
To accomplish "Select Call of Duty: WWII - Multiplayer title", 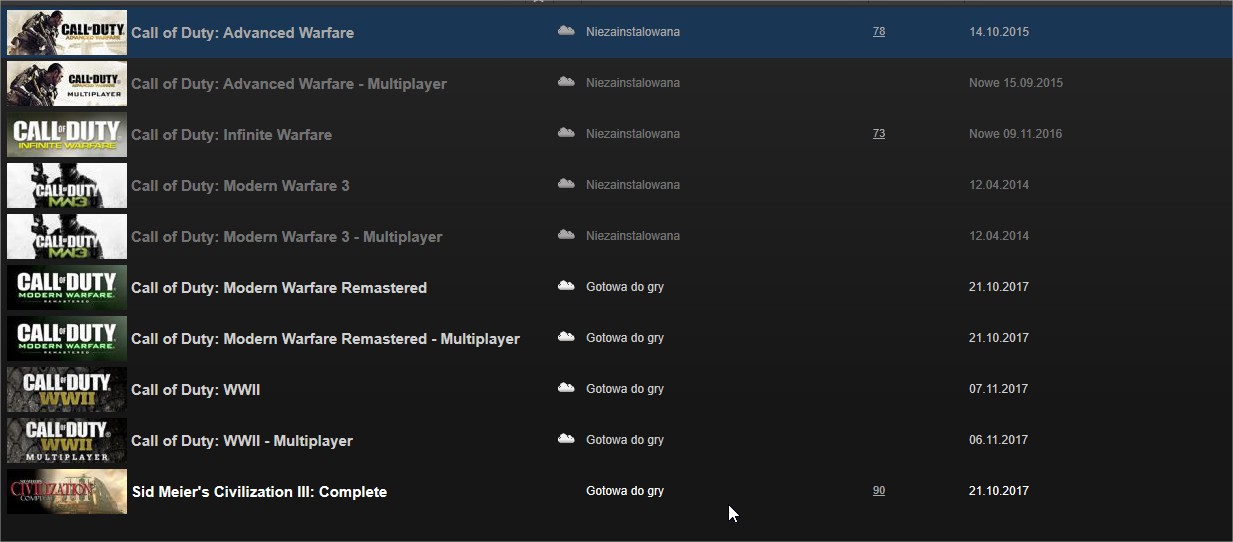I will click(x=242, y=441).
